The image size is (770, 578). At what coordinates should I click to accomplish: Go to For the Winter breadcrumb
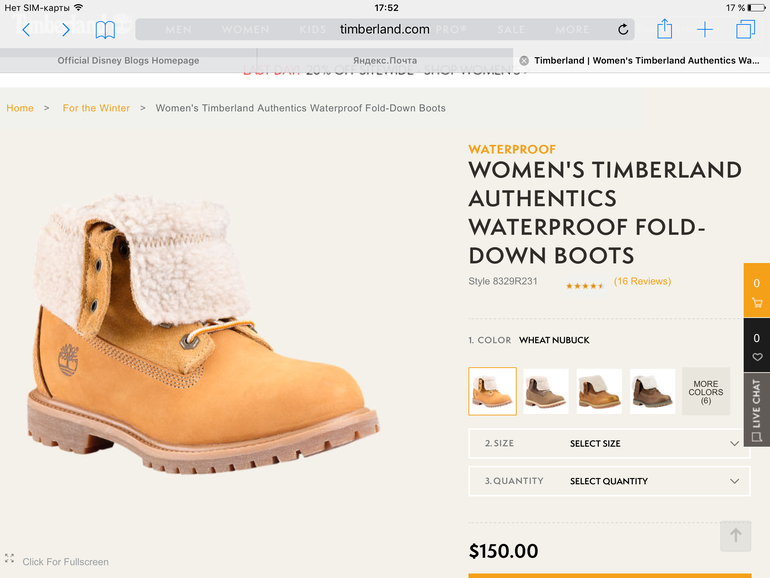click(x=96, y=108)
